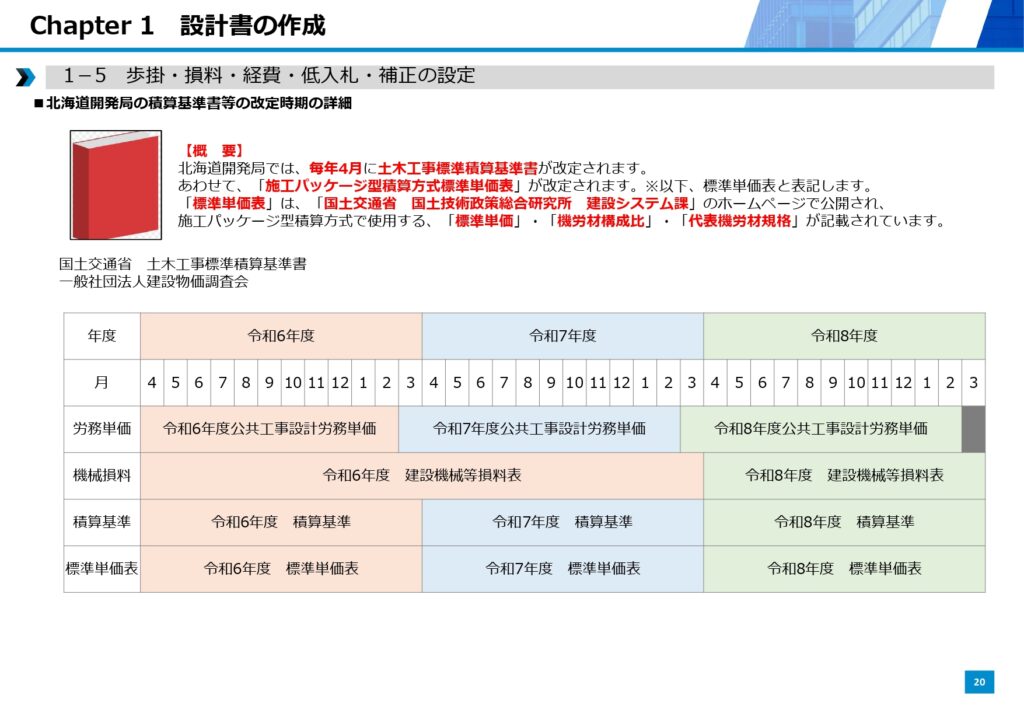Click the 労務単価 row label
Viewport: 1024px width, 724px height.
pos(102,429)
